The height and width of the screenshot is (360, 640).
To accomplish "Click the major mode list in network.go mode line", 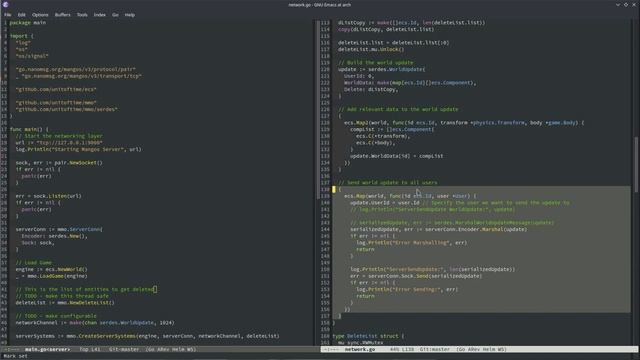I will coord(482,349).
